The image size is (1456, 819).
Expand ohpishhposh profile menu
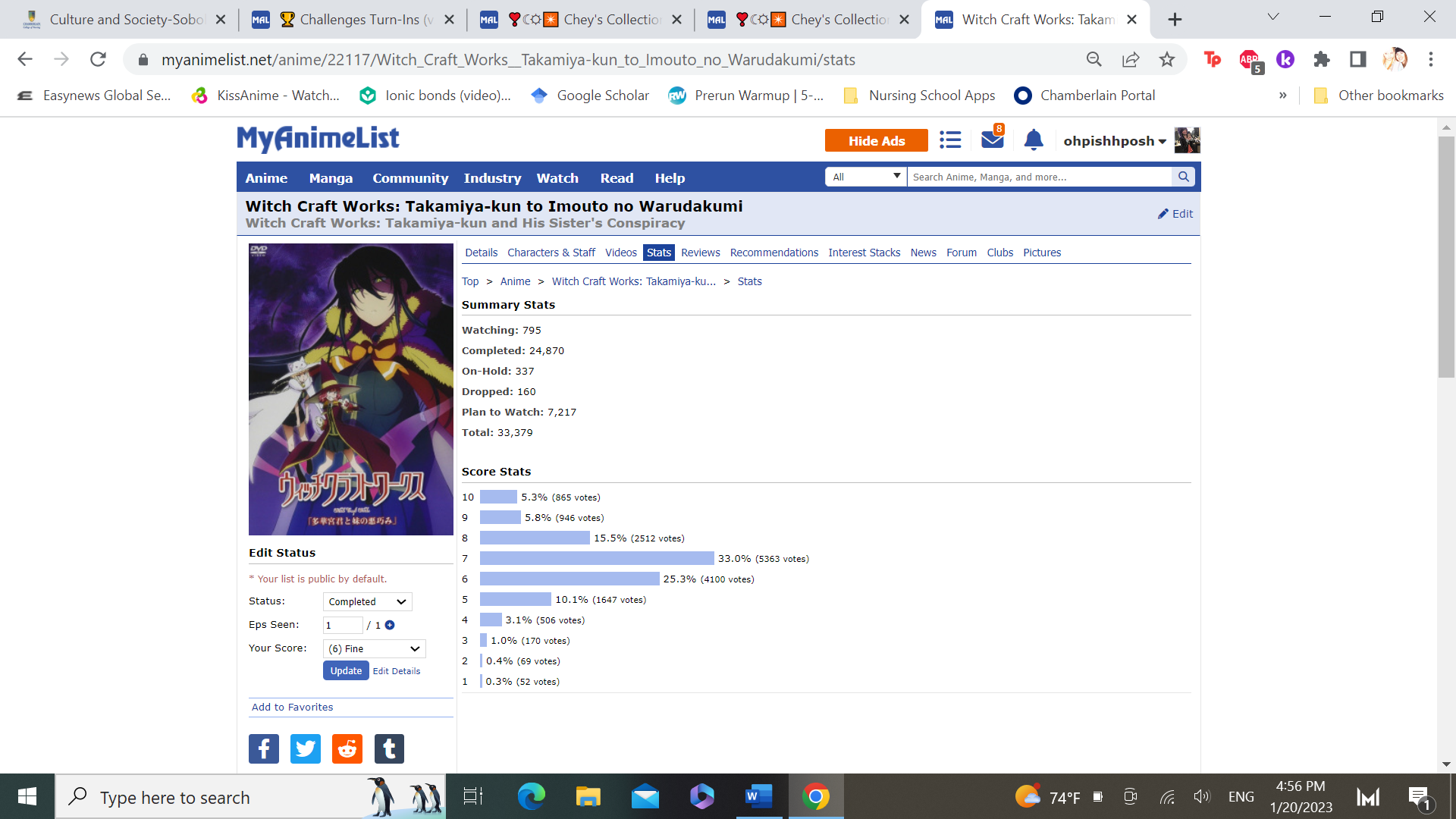coord(1115,141)
